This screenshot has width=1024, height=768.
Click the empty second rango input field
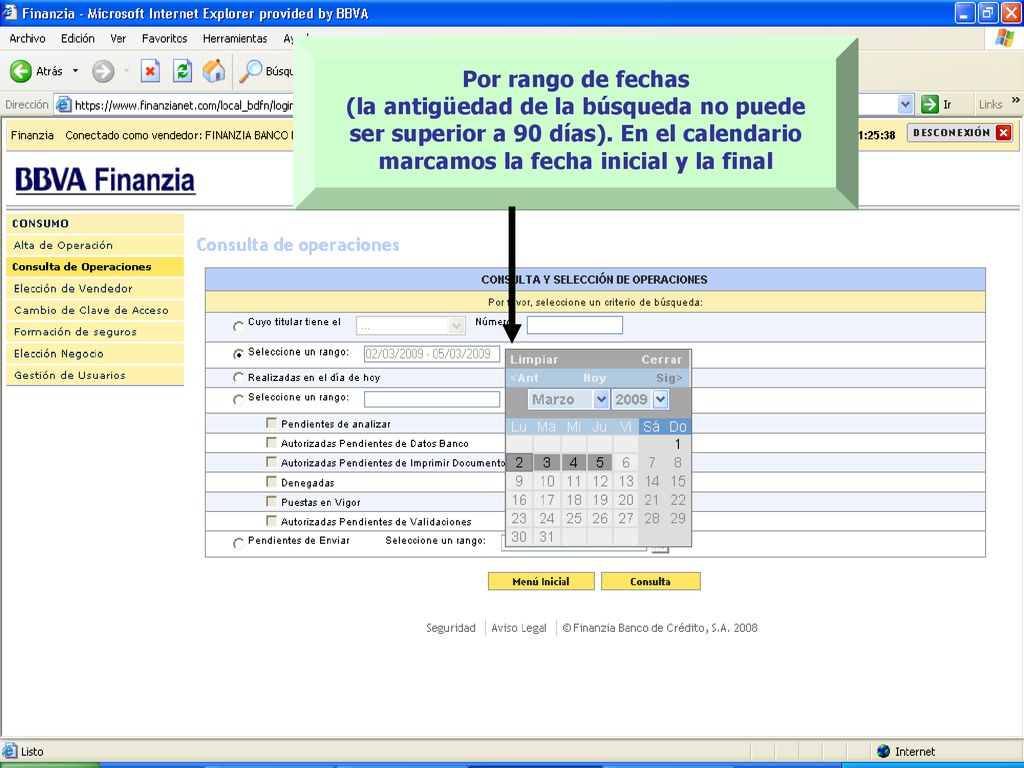(x=432, y=399)
